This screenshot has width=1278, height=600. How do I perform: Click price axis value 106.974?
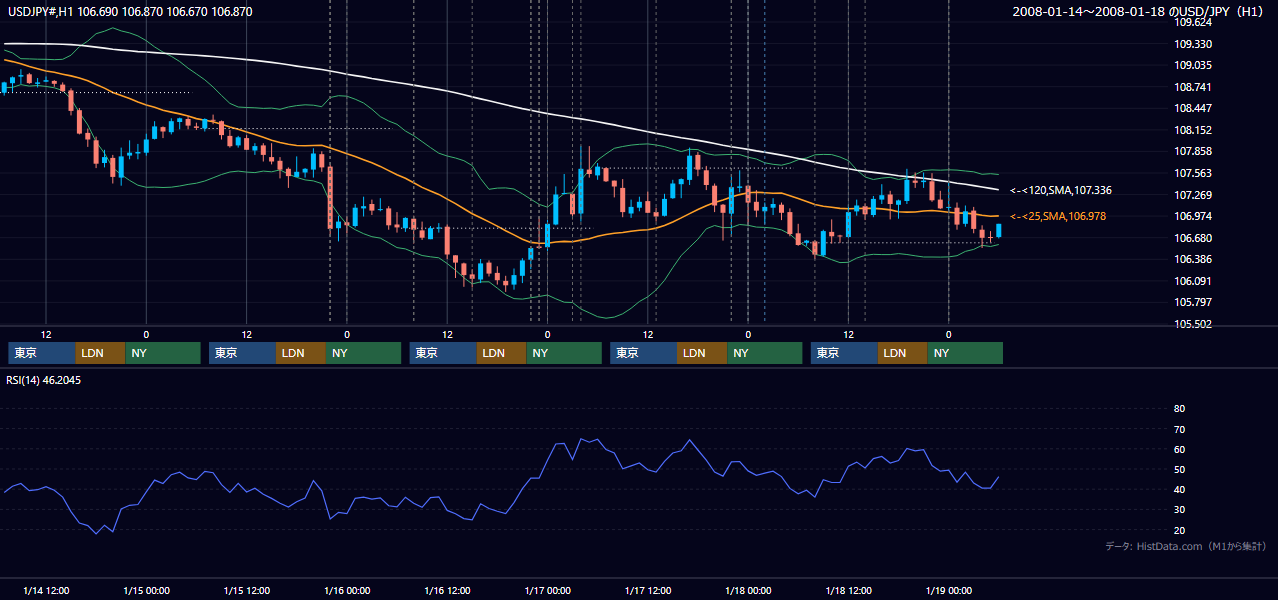click(x=1192, y=216)
